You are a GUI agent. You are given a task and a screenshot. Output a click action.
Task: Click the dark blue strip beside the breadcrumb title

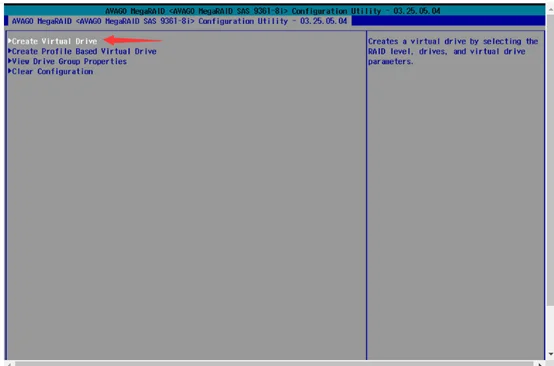pyautogui.click(x=448, y=21)
